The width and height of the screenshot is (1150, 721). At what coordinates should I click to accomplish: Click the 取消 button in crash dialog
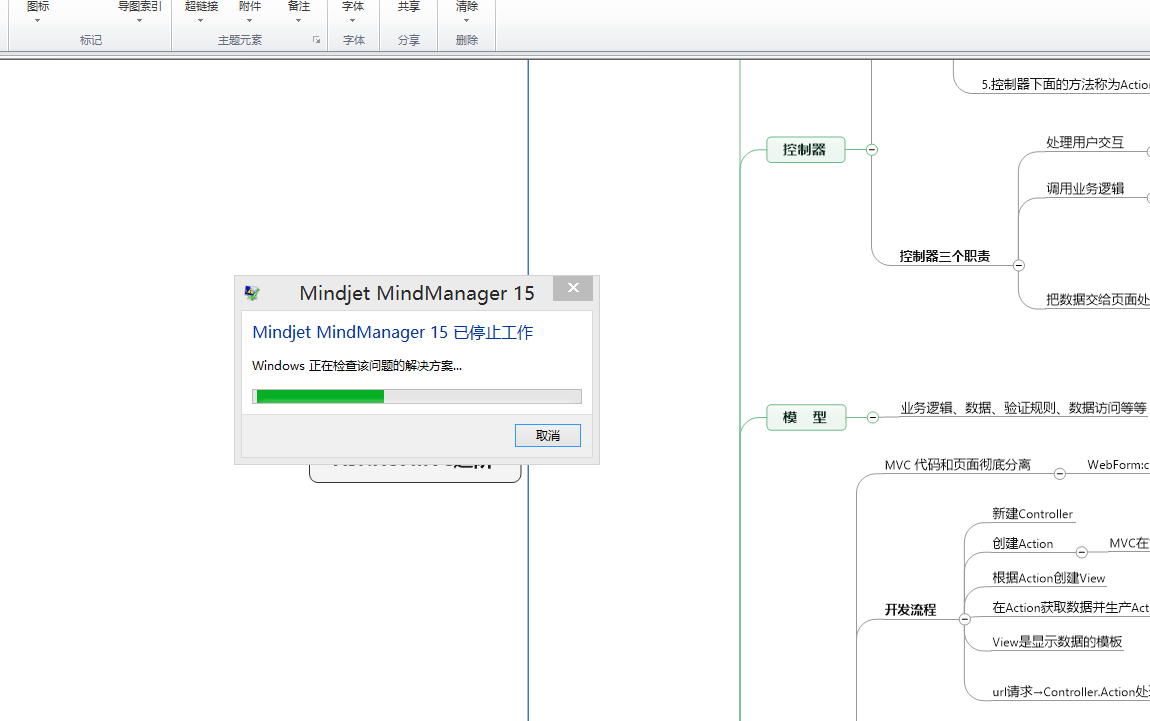click(548, 435)
